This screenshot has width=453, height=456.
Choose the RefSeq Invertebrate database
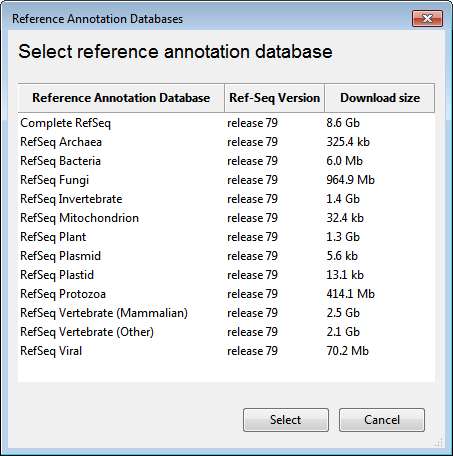coord(226,199)
